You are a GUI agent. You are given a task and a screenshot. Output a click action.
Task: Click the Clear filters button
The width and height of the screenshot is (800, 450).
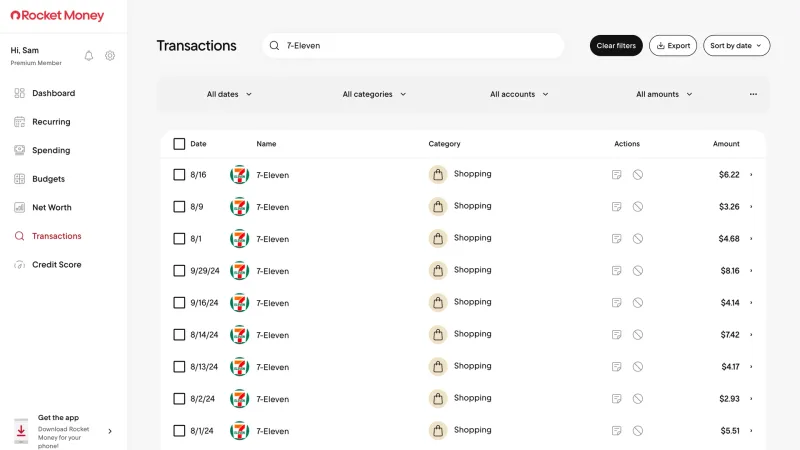[x=616, y=45]
